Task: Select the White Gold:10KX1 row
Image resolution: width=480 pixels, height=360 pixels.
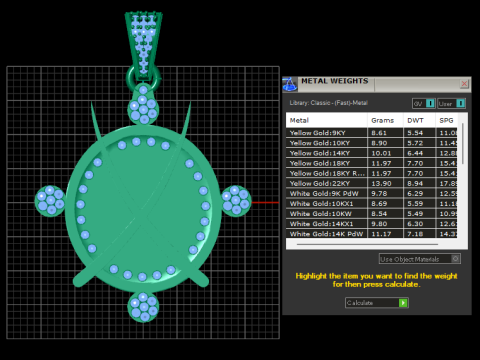Action: (371, 203)
